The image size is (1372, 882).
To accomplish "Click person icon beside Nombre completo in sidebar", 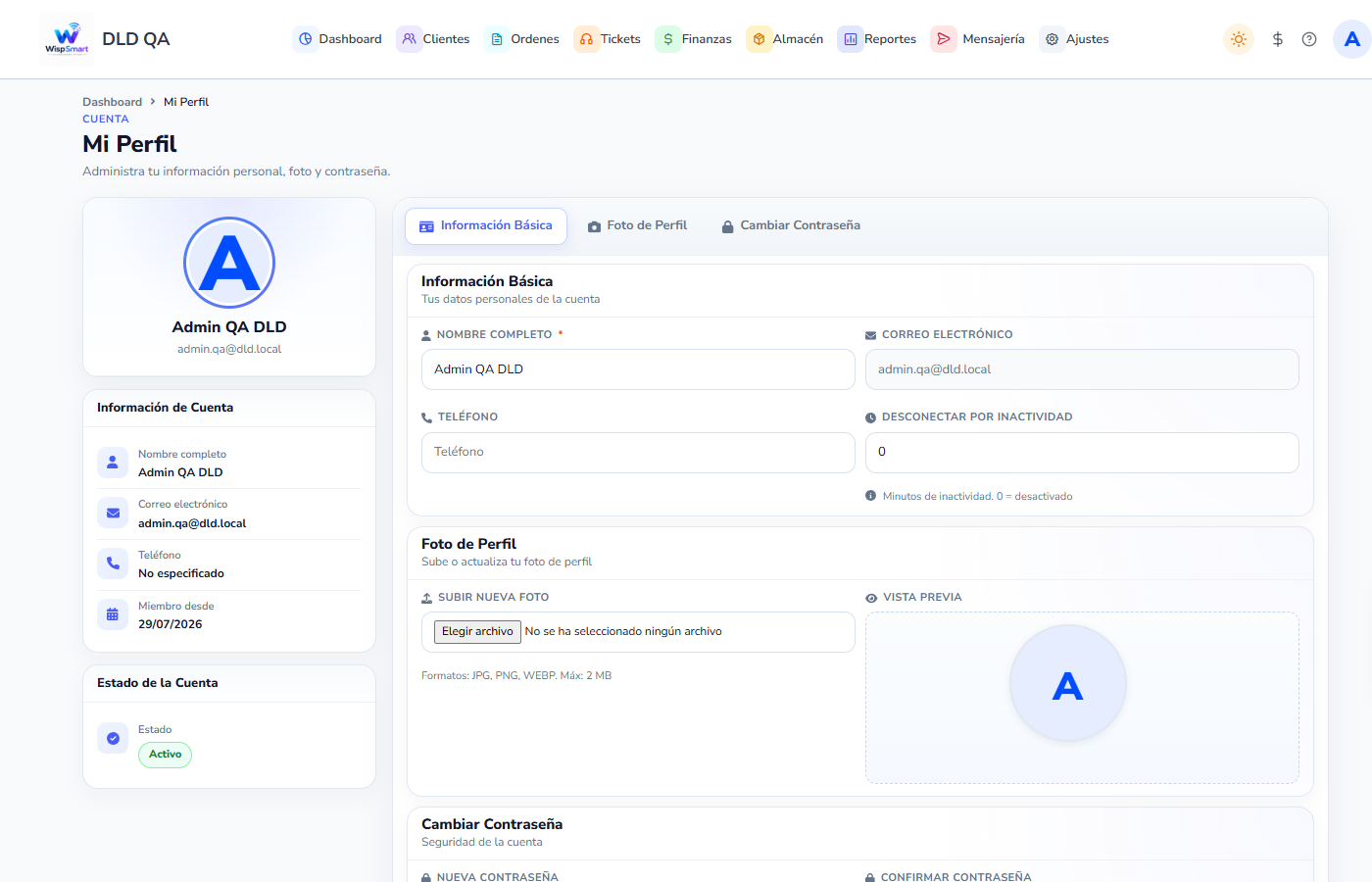I will tap(113, 463).
